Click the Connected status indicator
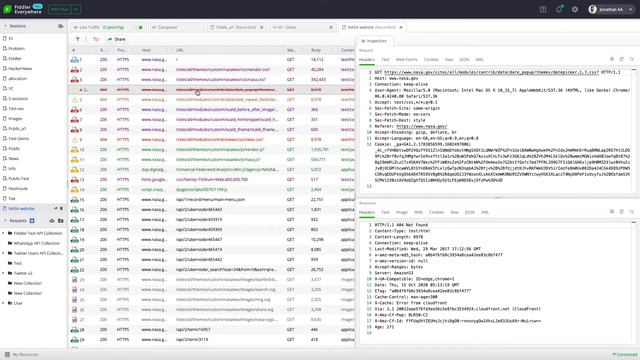Viewport: 640px width, 360px height. coord(625,355)
